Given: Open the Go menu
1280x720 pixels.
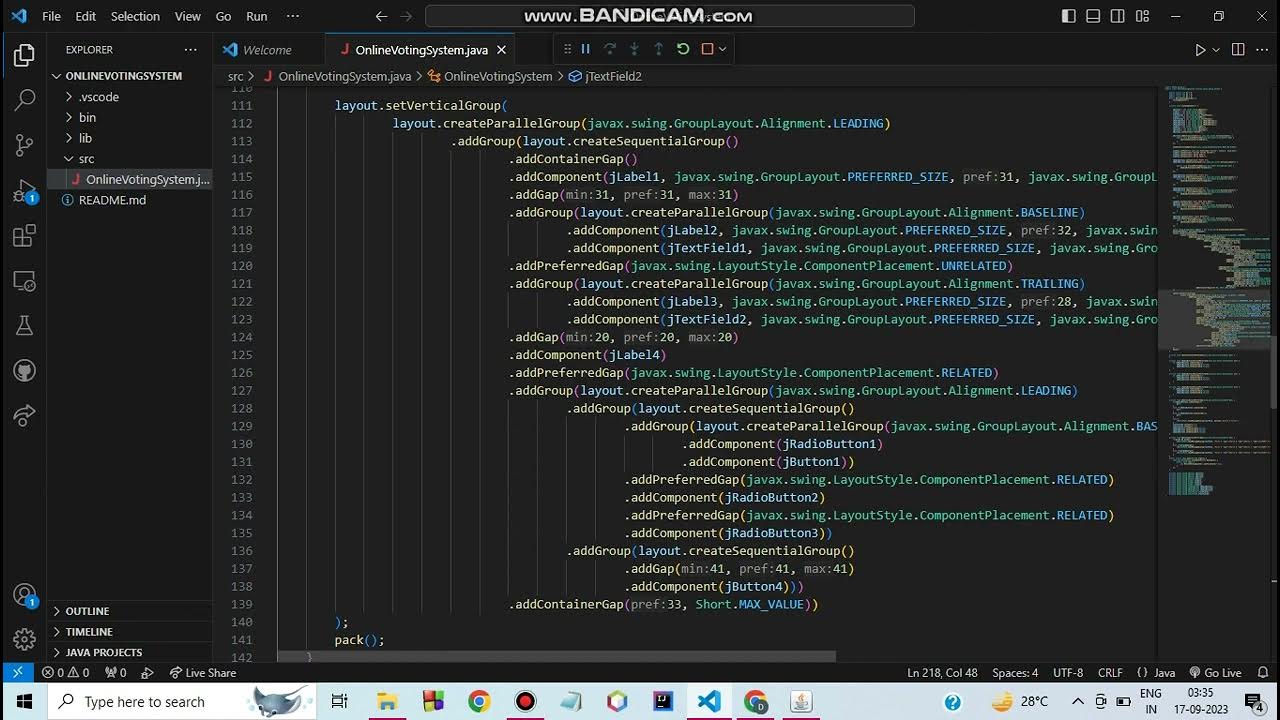Looking at the screenshot, I should coord(224,16).
